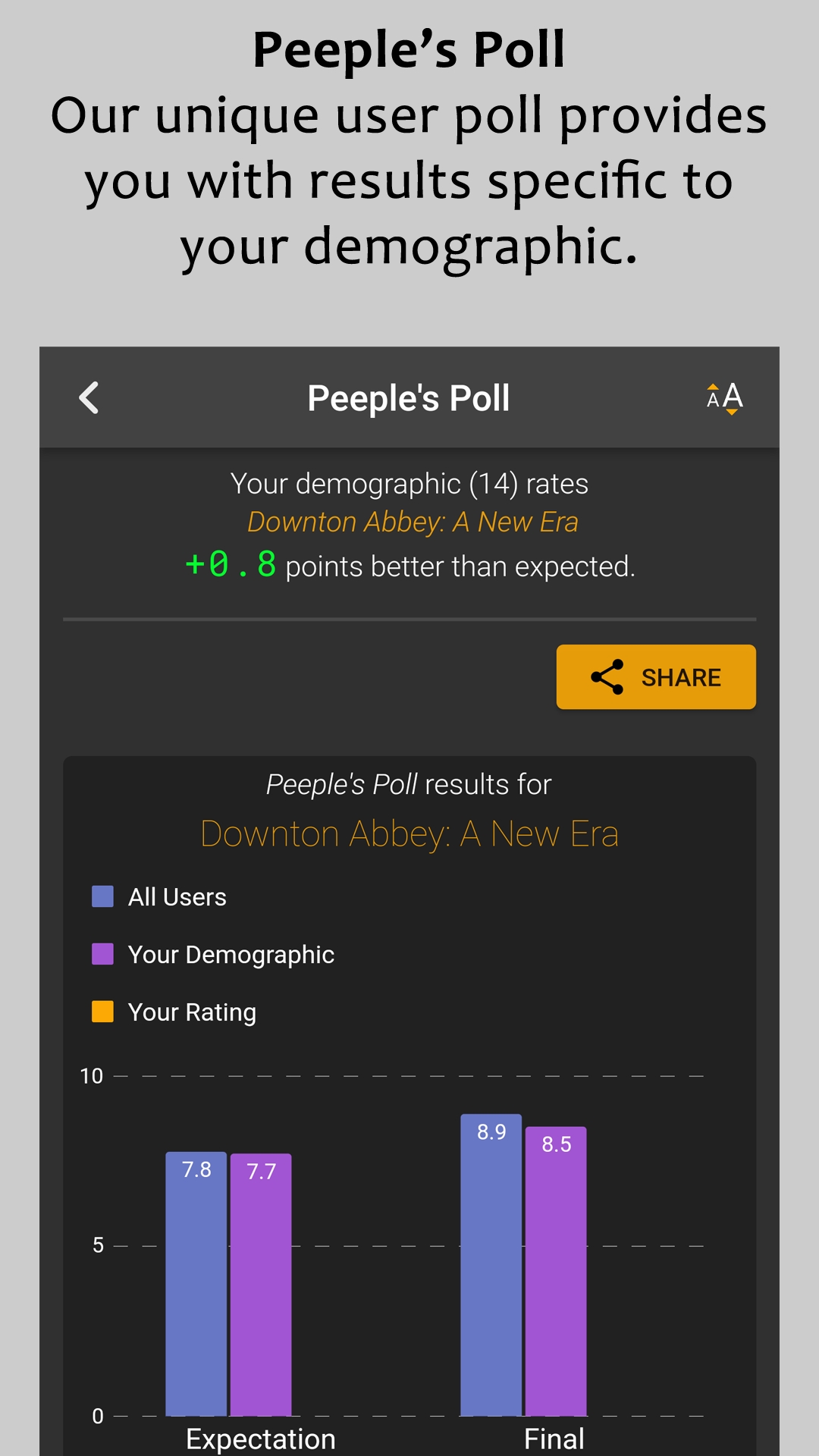
Task: Click the Expectation axis label
Action: click(x=260, y=1439)
